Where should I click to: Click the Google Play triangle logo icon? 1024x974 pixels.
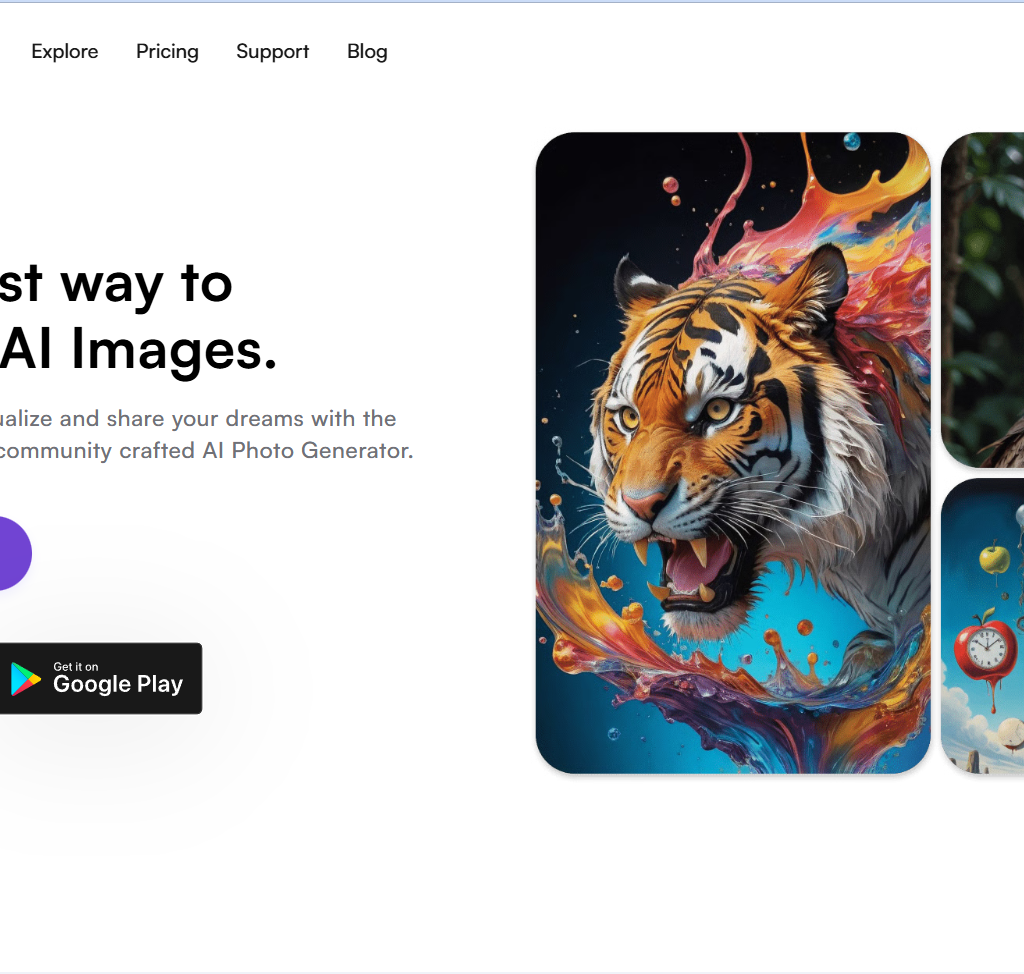[x=25, y=679]
